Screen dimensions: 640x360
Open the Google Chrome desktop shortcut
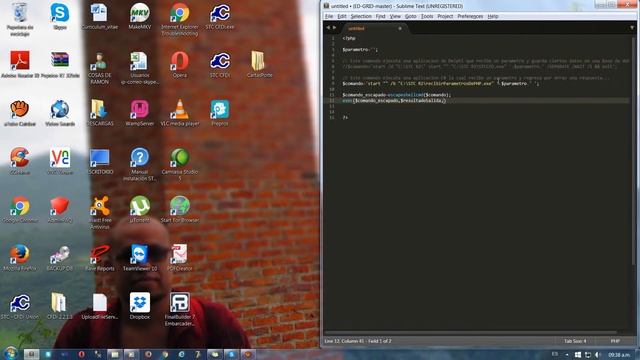point(20,210)
